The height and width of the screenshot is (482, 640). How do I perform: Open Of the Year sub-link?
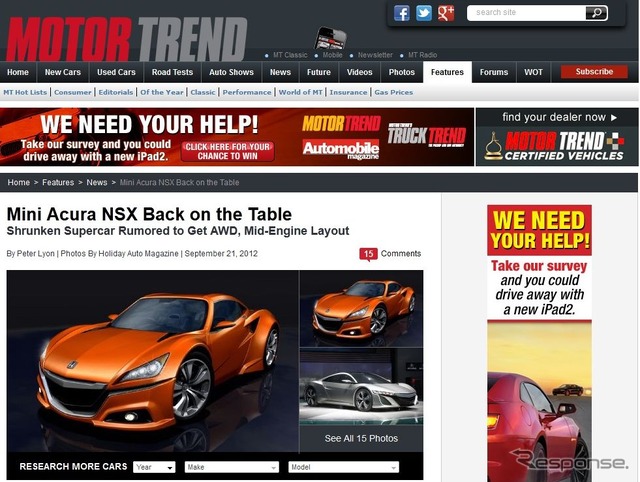coord(162,92)
